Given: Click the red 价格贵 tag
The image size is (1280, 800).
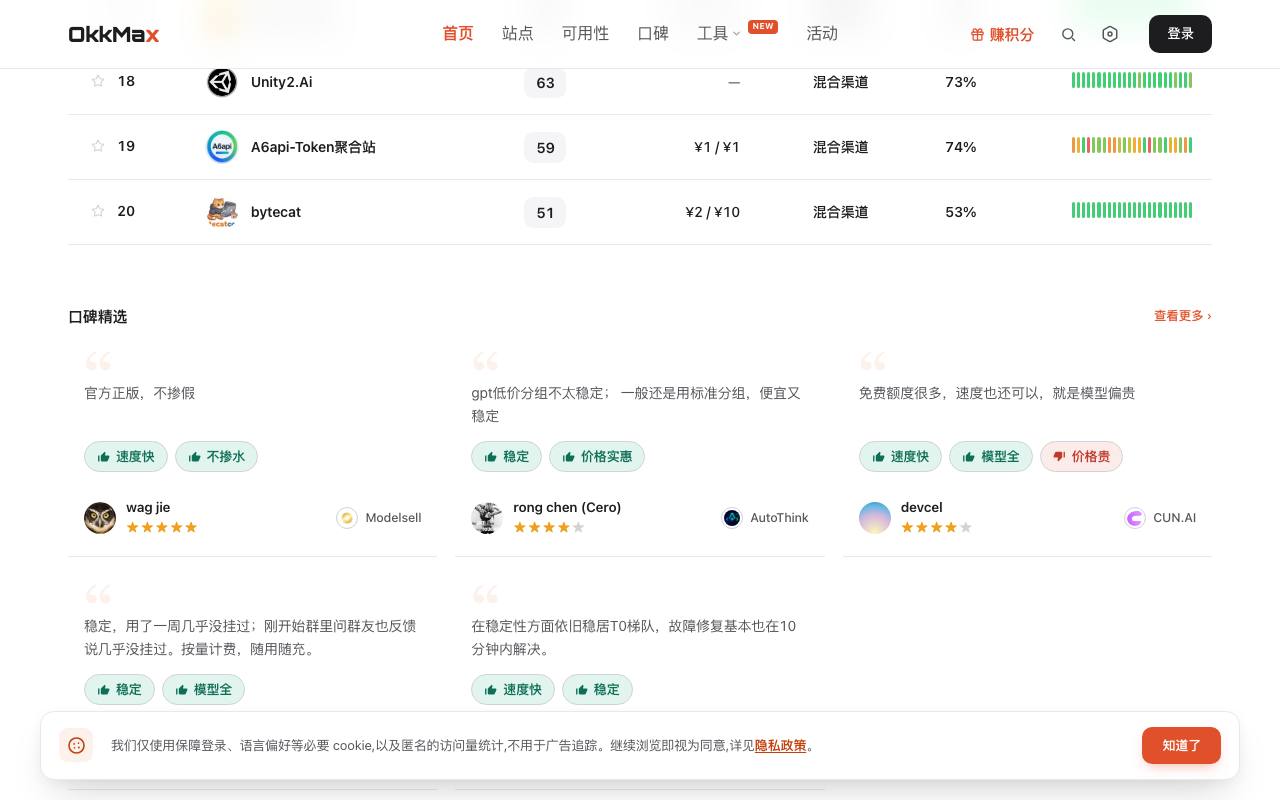Looking at the screenshot, I should (x=1081, y=457).
